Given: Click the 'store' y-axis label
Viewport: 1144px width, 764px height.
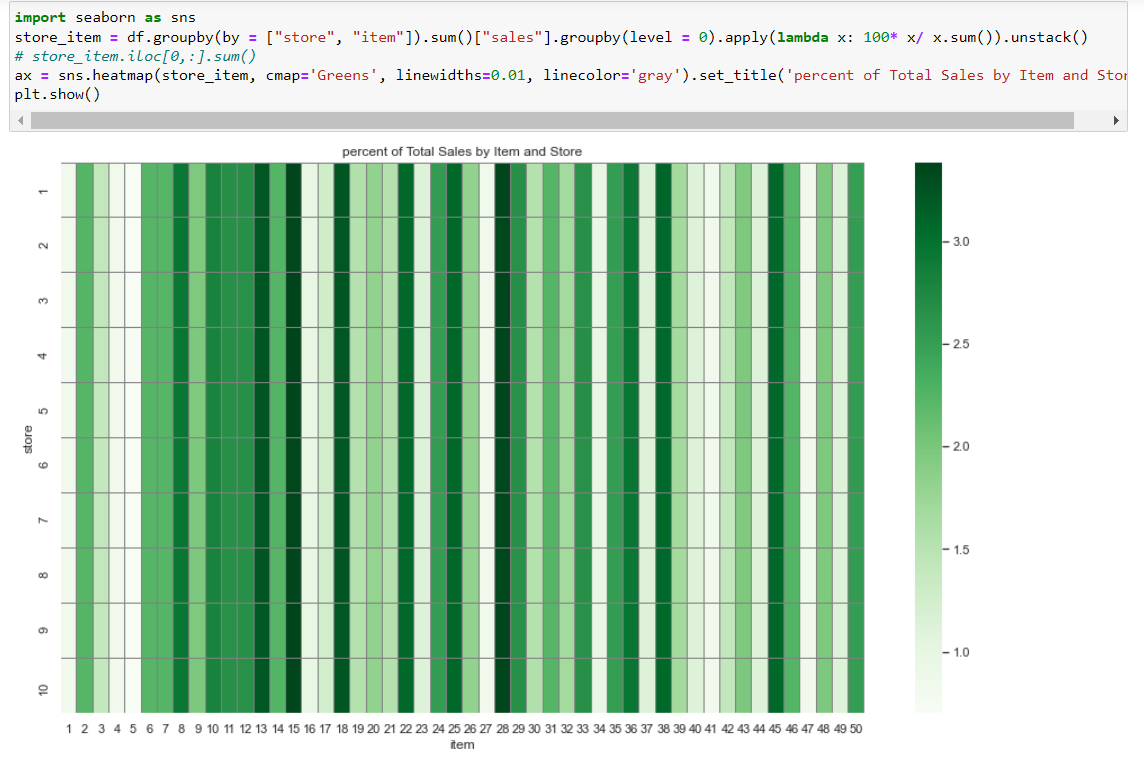Looking at the screenshot, I should click(28, 439).
